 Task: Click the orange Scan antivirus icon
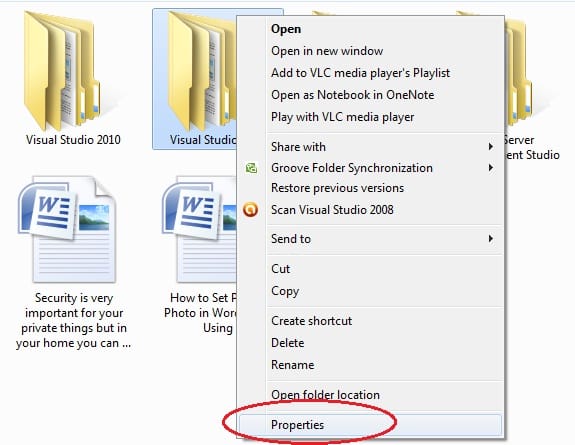(250, 210)
